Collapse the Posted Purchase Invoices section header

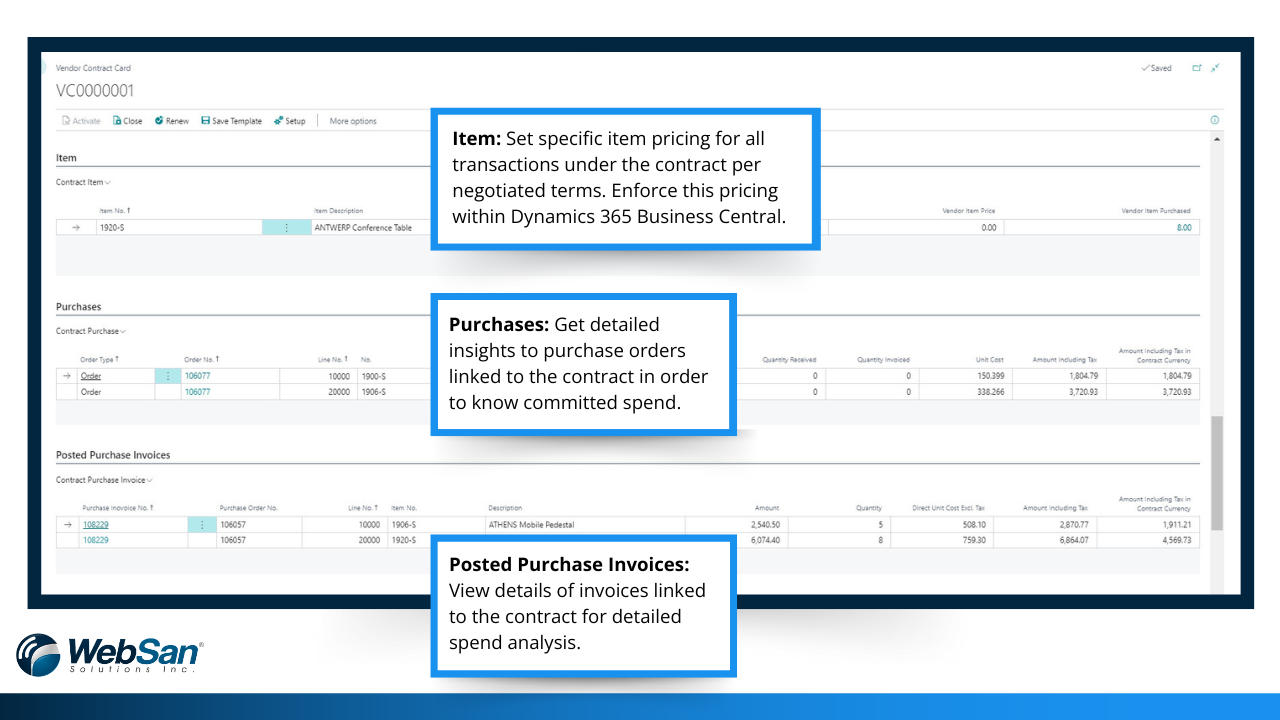(x=113, y=455)
